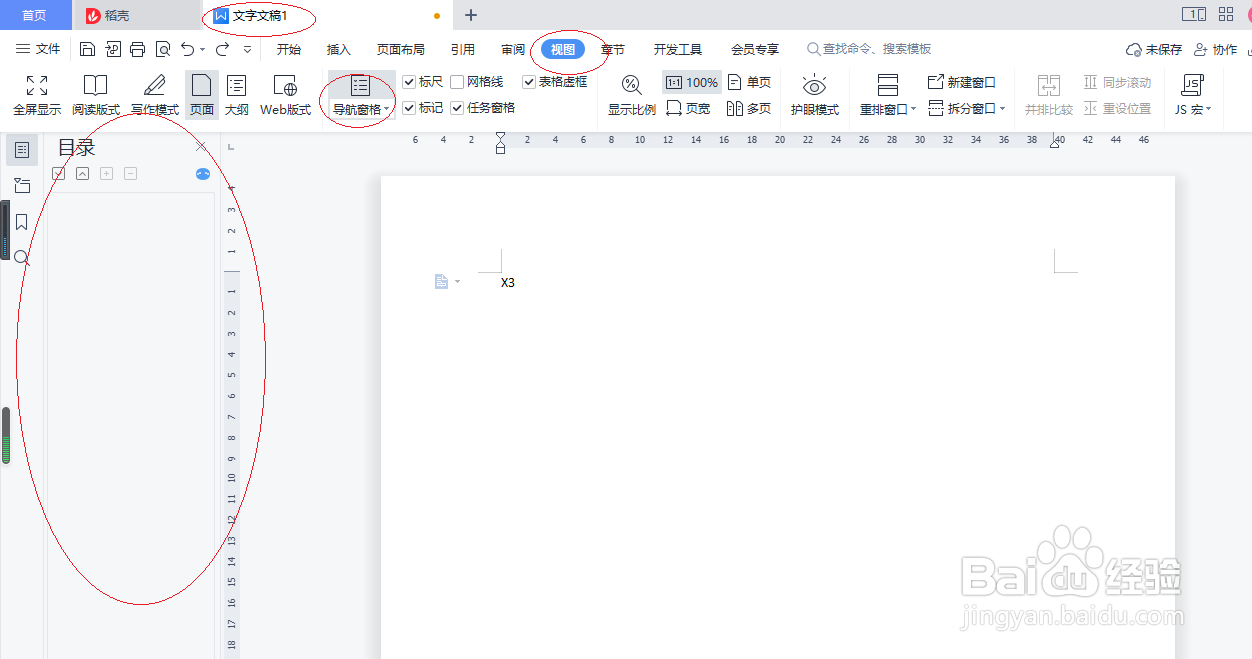Uncheck the 表格虚框 table gridlines option
1252x659 pixels.
pyautogui.click(x=529, y=82)
